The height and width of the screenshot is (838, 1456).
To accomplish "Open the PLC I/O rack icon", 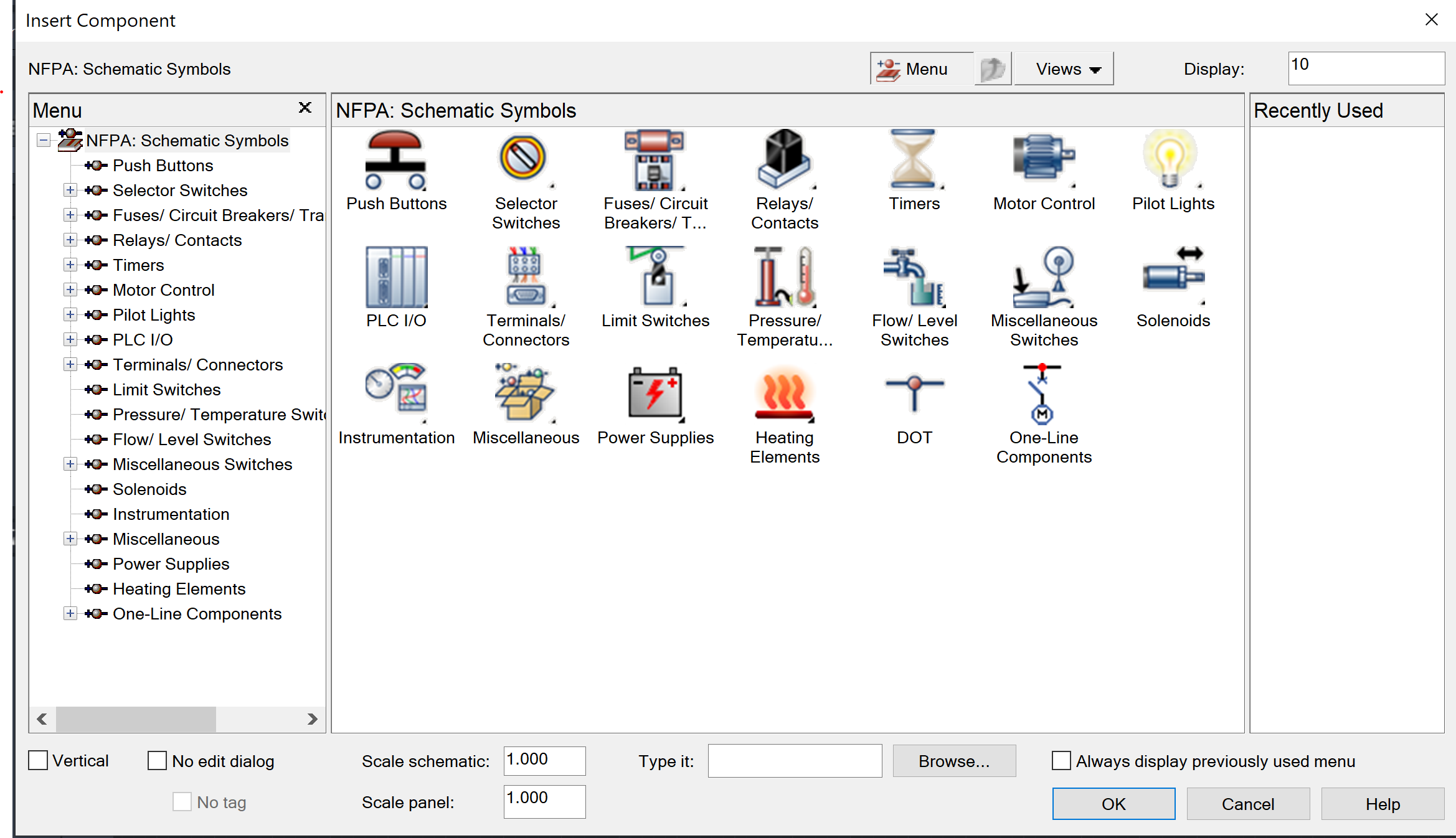I will tap(396, 277).
